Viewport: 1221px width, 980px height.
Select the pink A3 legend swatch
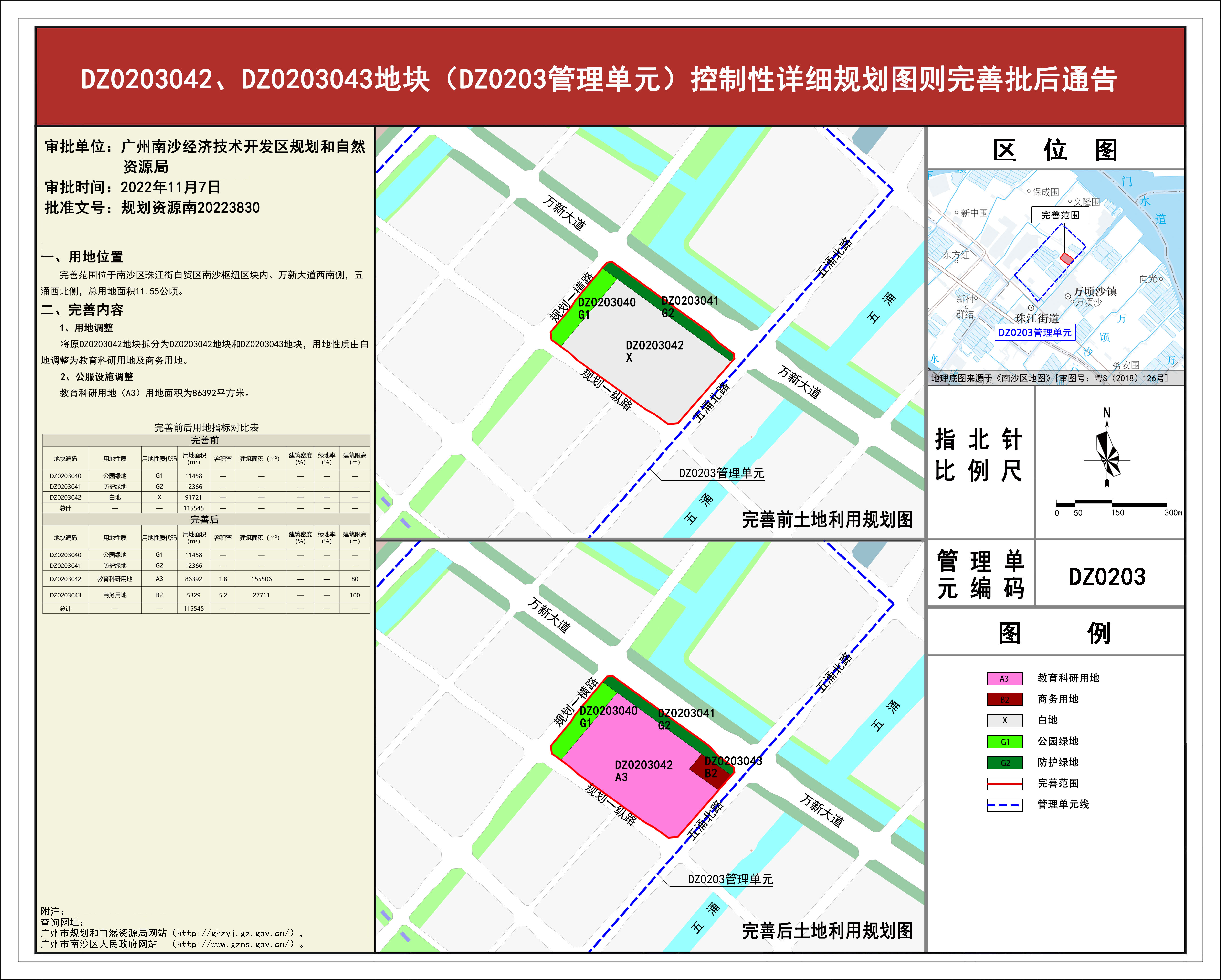(1005, 679)
